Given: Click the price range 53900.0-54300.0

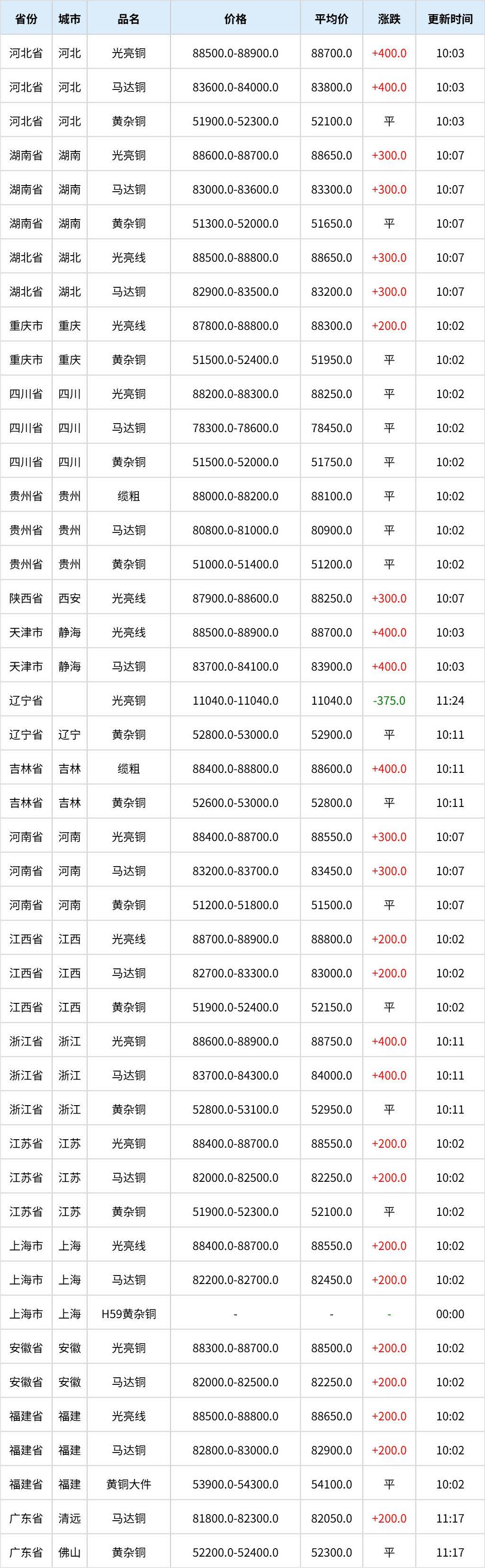Looking at the screenshot, I should [235, 1485].
